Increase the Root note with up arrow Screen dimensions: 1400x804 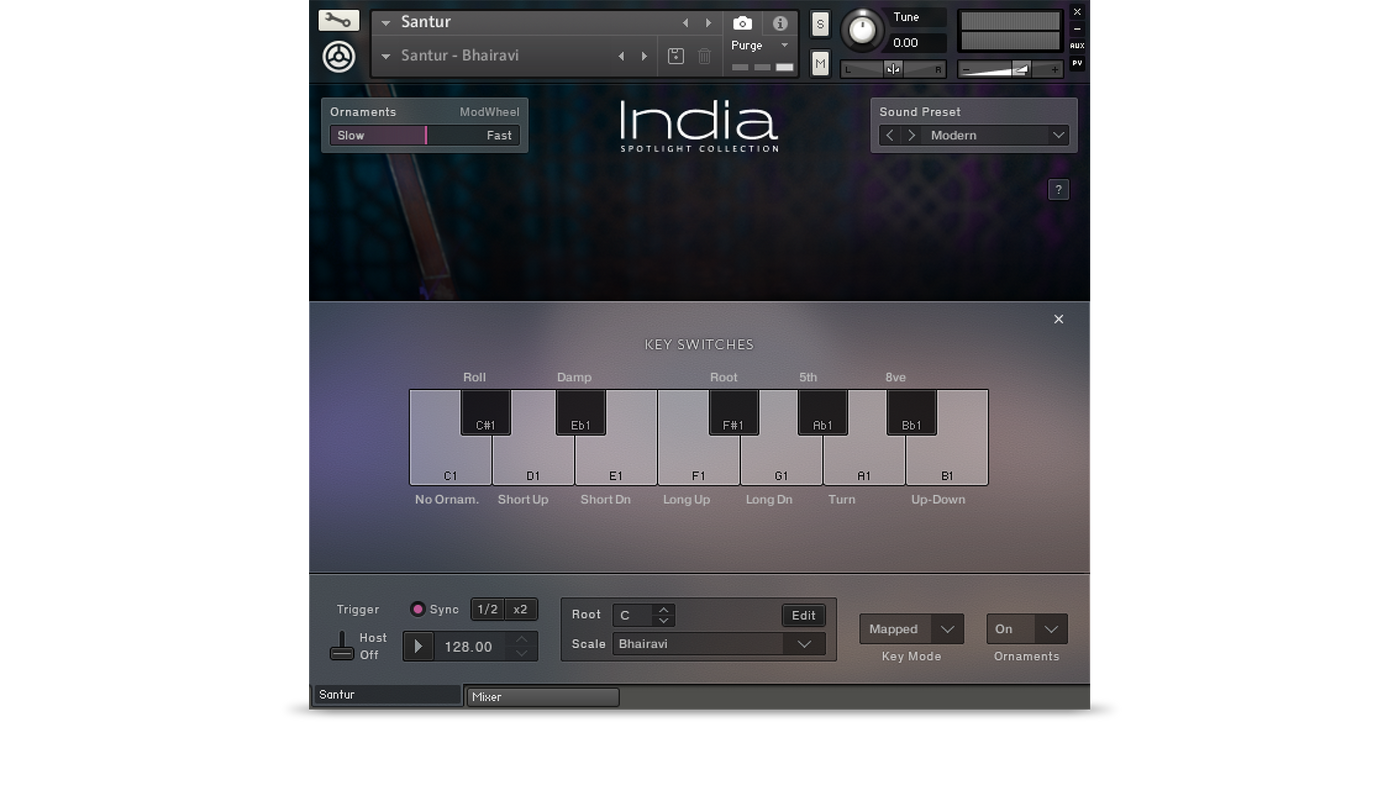pos(663,609)
